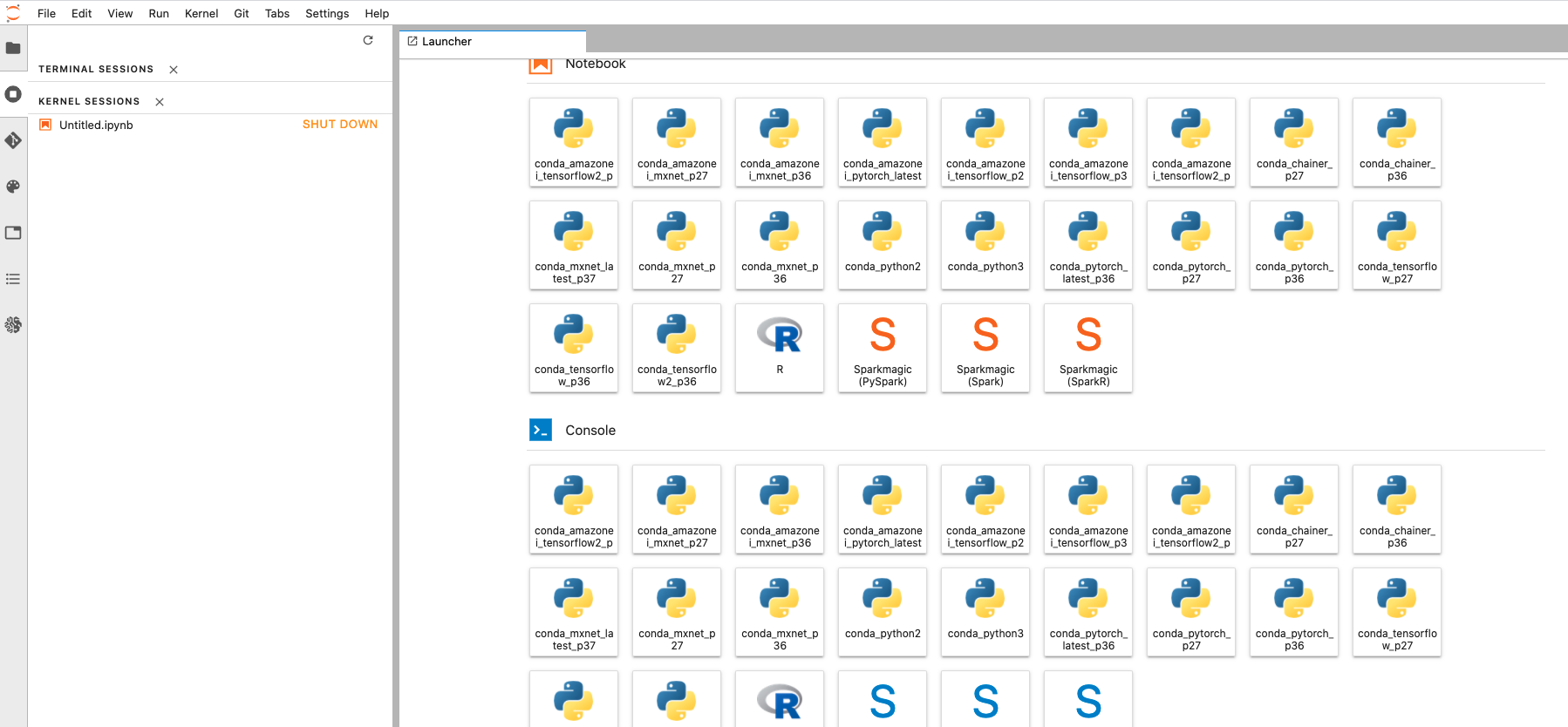1568x727 pixels.
Task: Open the file browser sidebar panel
Action: coord(13,48)
